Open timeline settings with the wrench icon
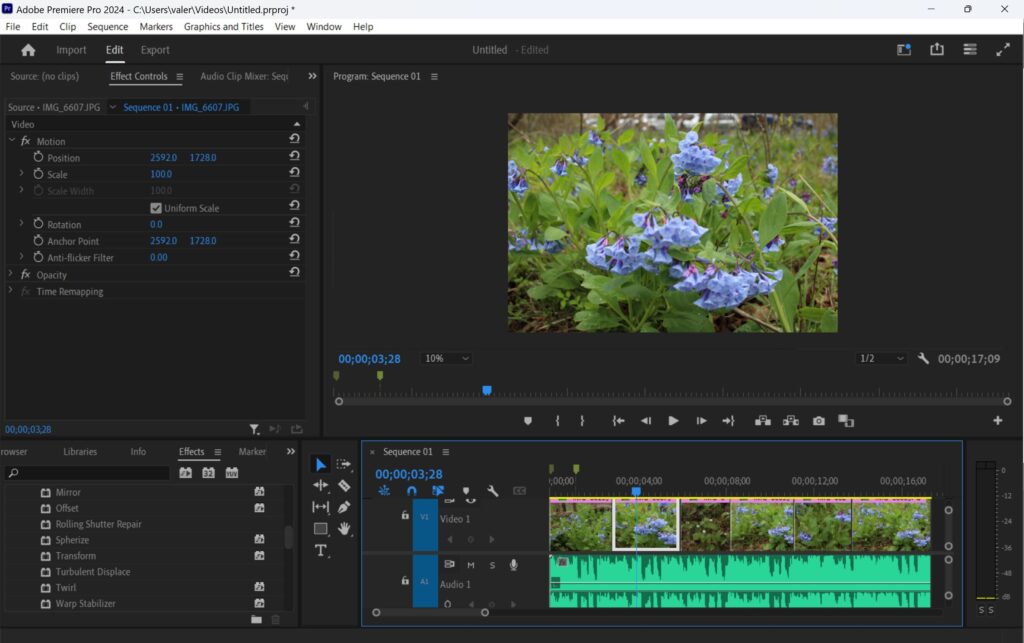Screen dimensions: 1024x643 pos(494,490)
